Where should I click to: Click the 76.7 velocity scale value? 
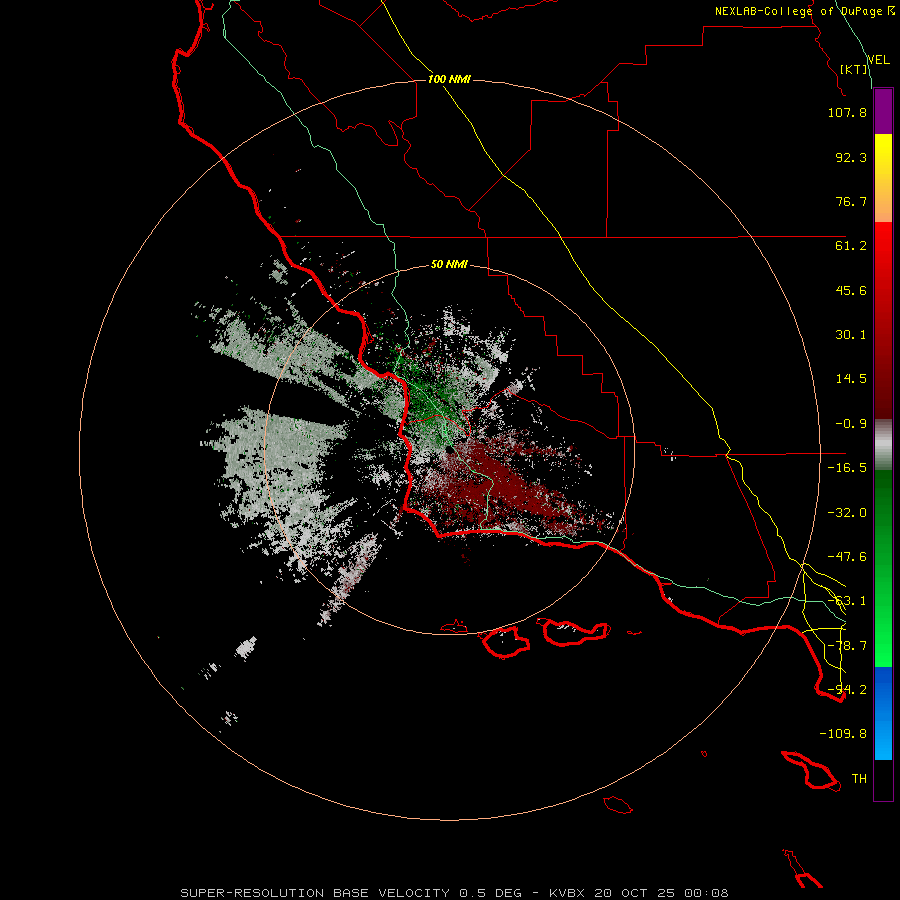[x=851, y=201]
